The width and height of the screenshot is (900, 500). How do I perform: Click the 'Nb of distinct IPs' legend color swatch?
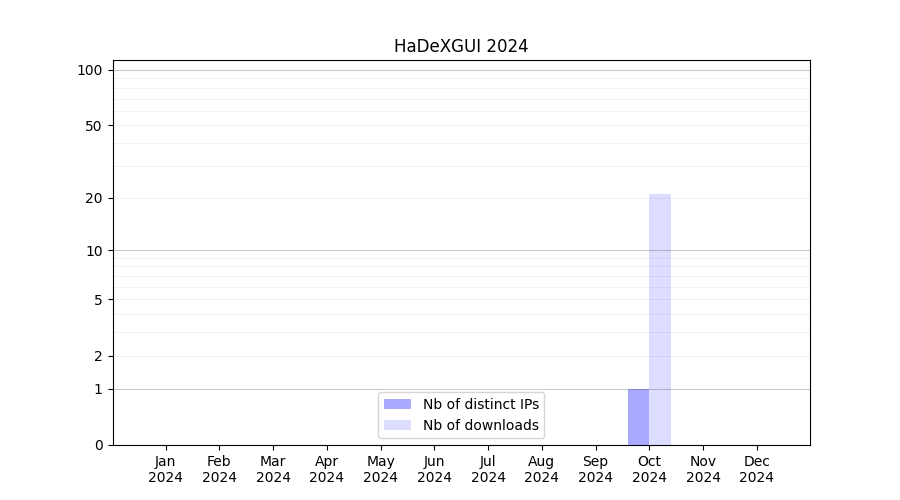pos(397,404)
